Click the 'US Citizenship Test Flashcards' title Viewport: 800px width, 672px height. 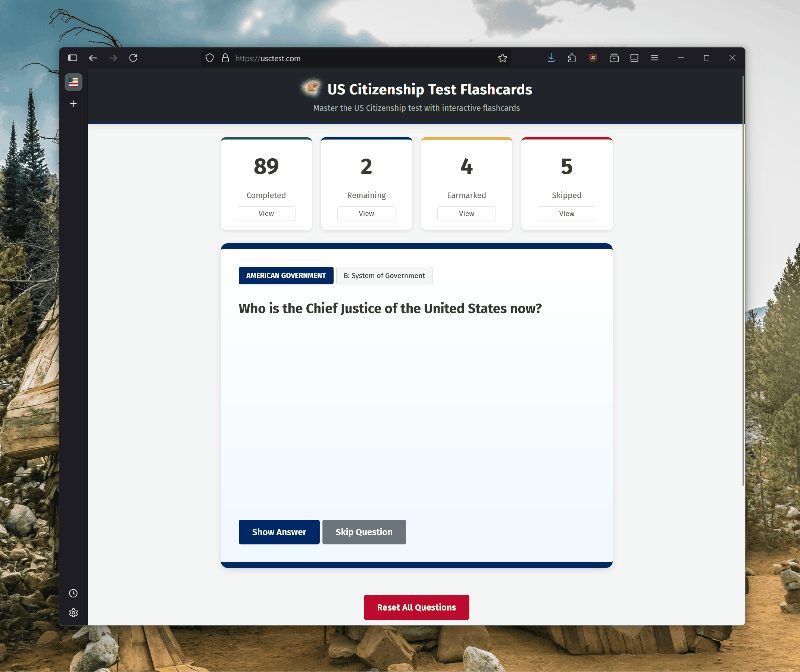pos(430,89)
